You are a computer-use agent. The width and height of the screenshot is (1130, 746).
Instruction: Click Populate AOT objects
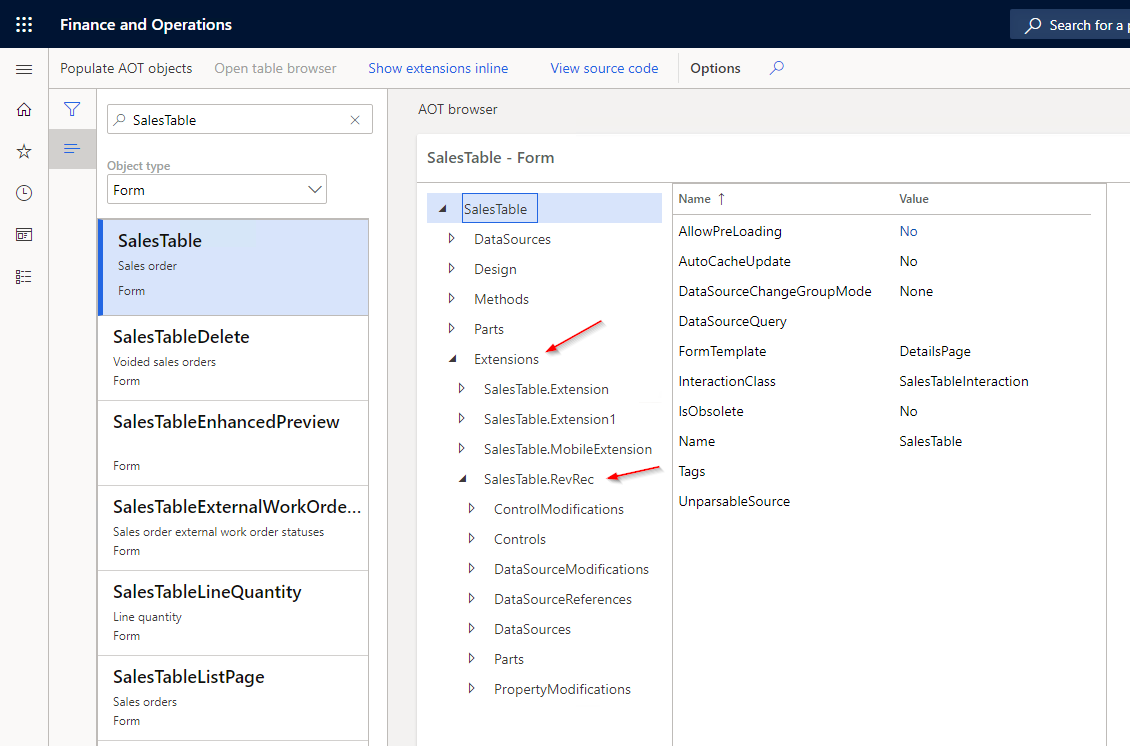(x=126, y=68)
